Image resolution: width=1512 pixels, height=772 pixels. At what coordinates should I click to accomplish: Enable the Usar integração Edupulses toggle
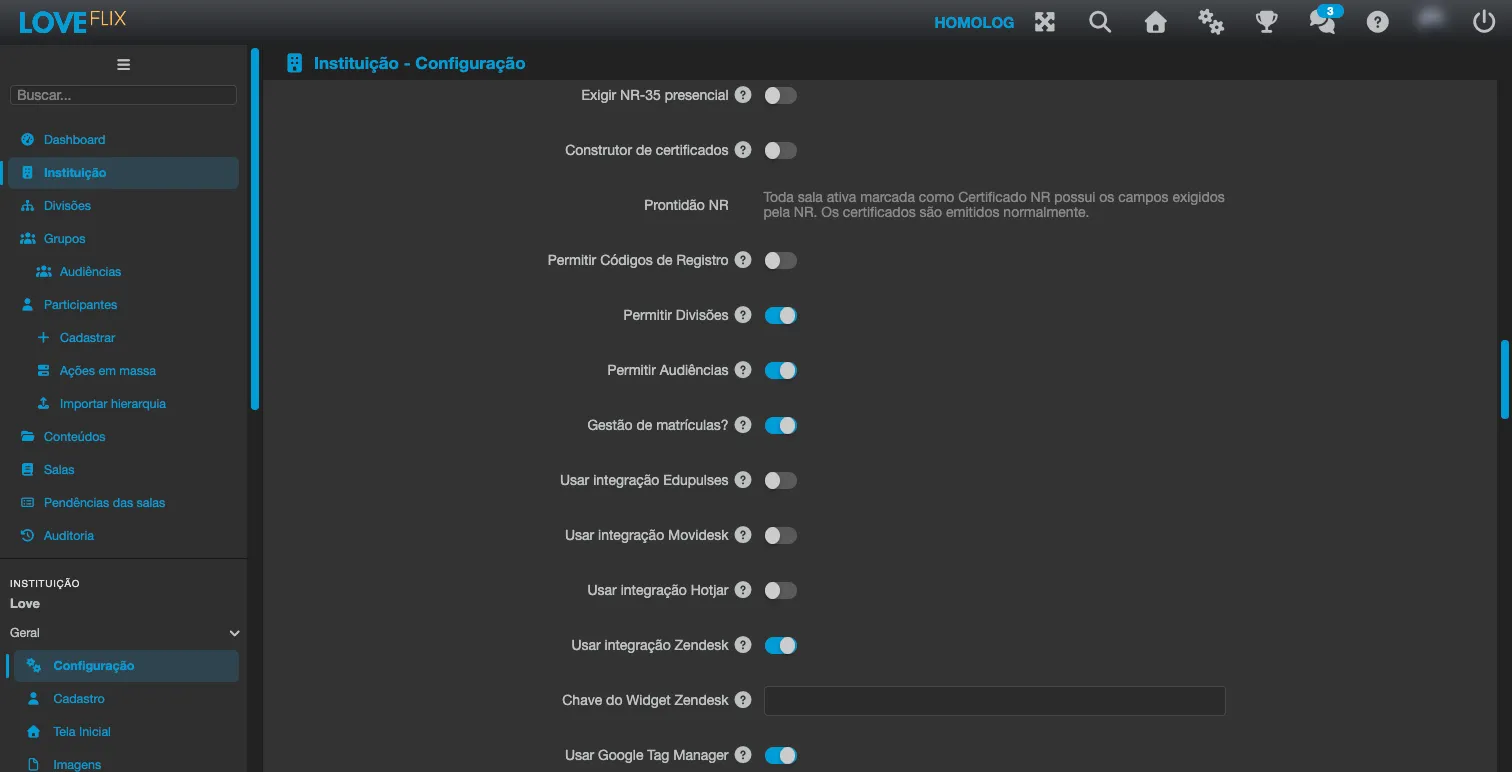point(780,480)
